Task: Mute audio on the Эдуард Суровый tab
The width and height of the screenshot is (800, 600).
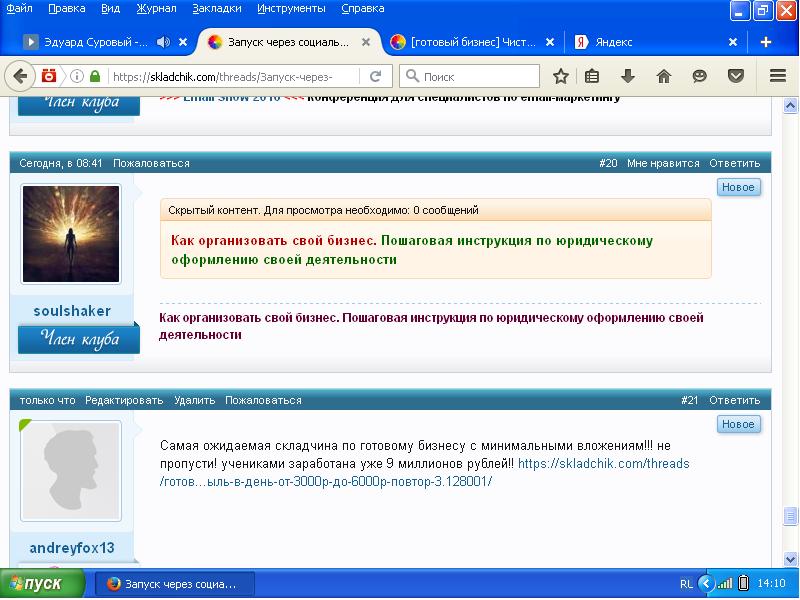Action: pyautogui.click(x=163, y=42)
